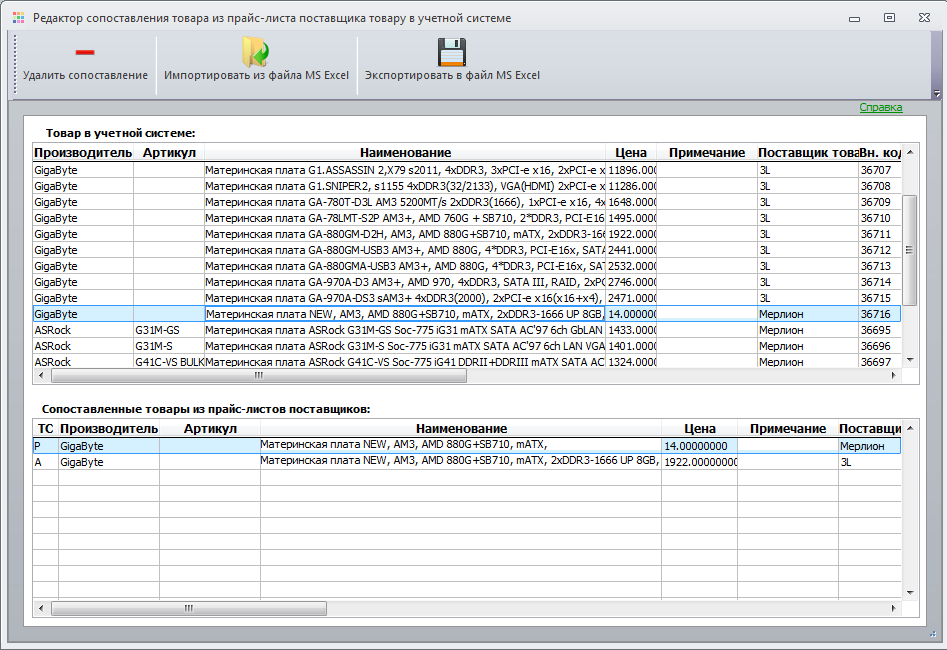Click article cell 'G31M-GS'

point(169,330)
